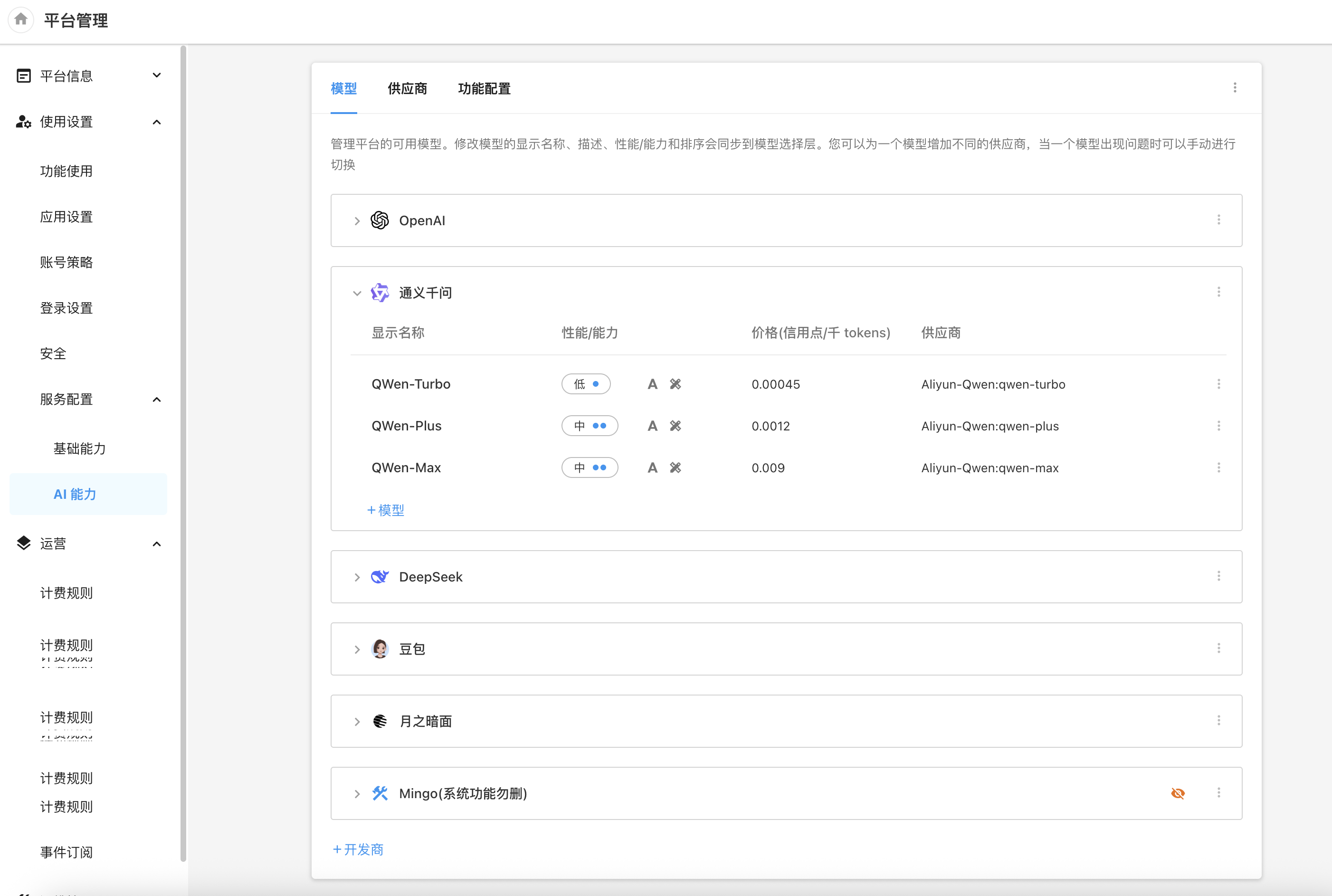Click the home icon in header

pos(21,20)
